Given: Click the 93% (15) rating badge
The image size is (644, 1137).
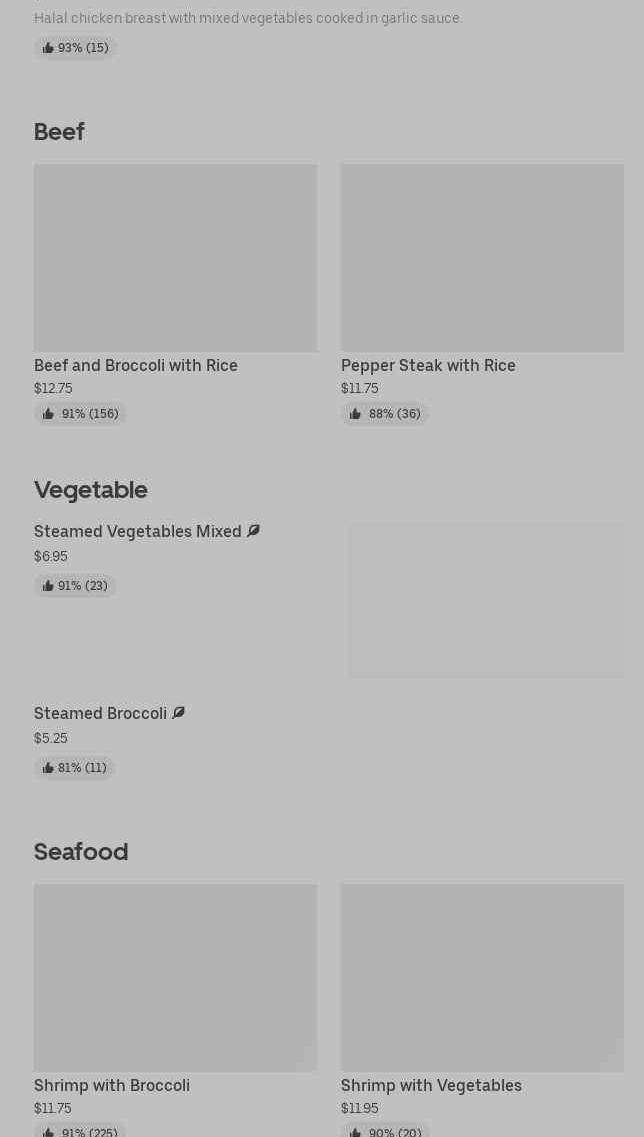Looking at the screenshot, I should point(75,48).
